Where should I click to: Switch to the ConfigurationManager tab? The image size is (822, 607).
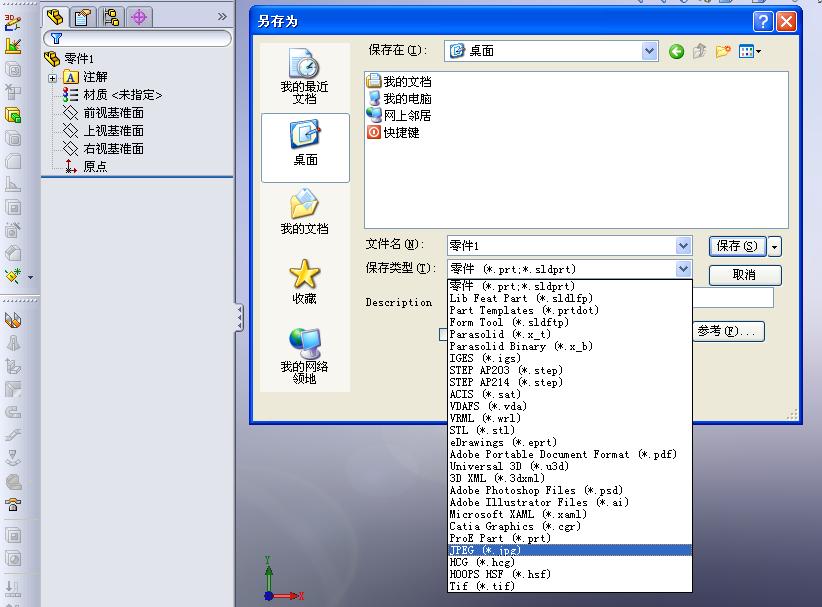pos(111,17)
